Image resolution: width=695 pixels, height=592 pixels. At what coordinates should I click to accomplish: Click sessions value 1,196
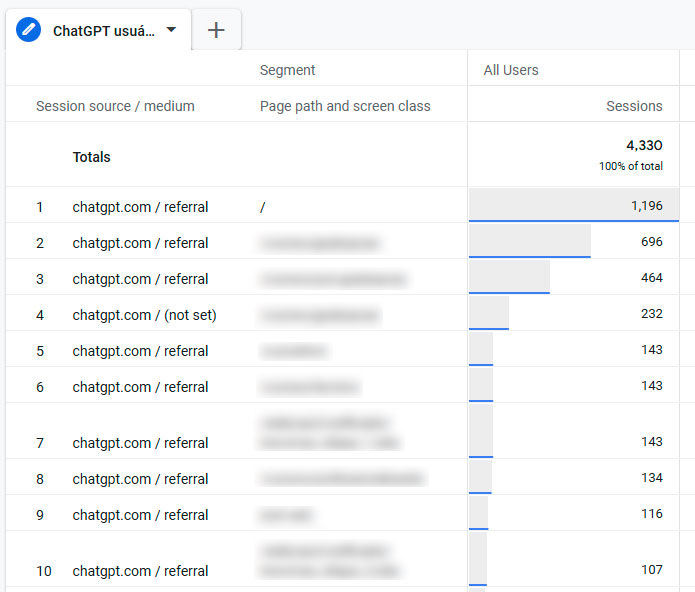tap(647, 206)
